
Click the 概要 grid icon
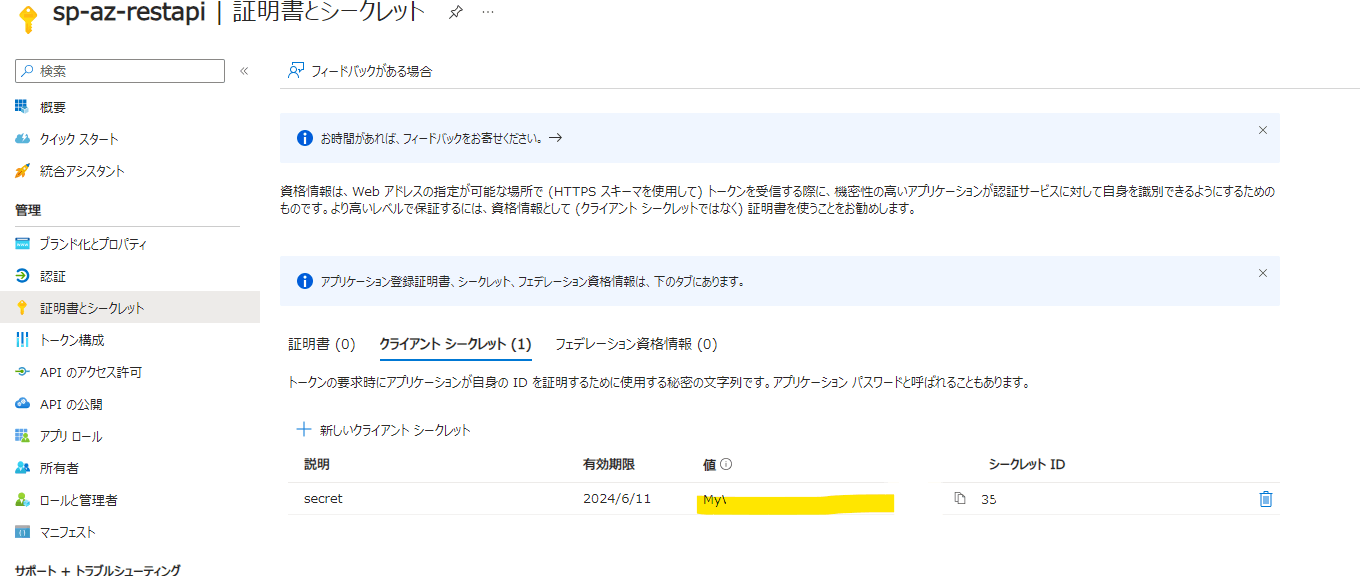coord(22,107)
